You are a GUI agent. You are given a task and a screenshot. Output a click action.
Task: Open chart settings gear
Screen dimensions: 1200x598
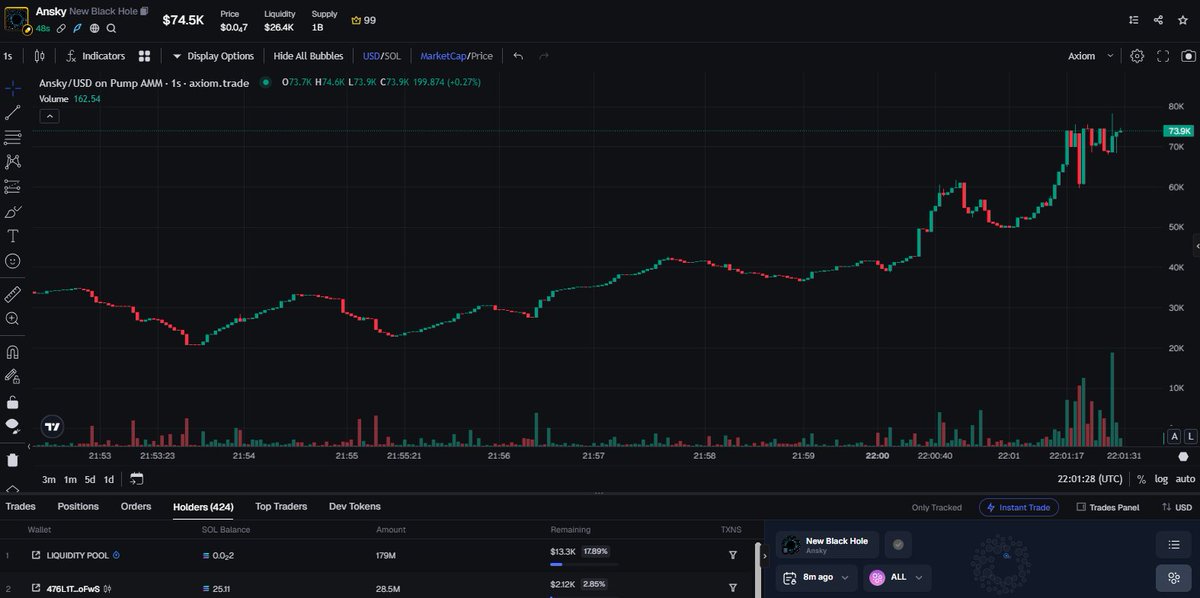[x=1137, y=56]
